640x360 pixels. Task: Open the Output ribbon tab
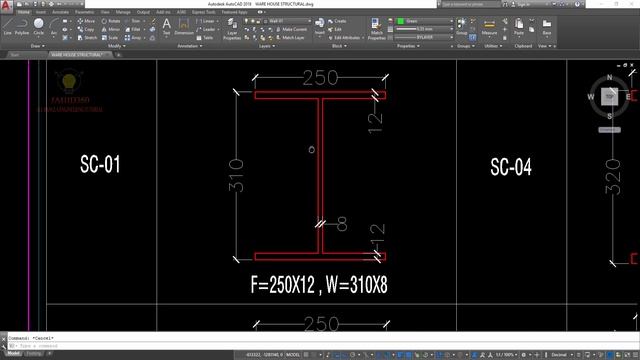point(143,12)
